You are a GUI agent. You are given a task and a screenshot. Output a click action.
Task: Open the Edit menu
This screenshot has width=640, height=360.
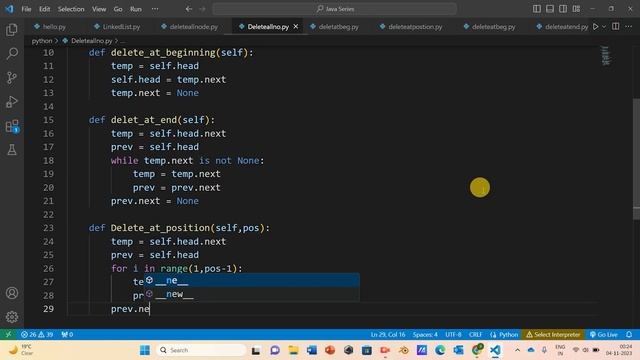[x=44, y=9]
